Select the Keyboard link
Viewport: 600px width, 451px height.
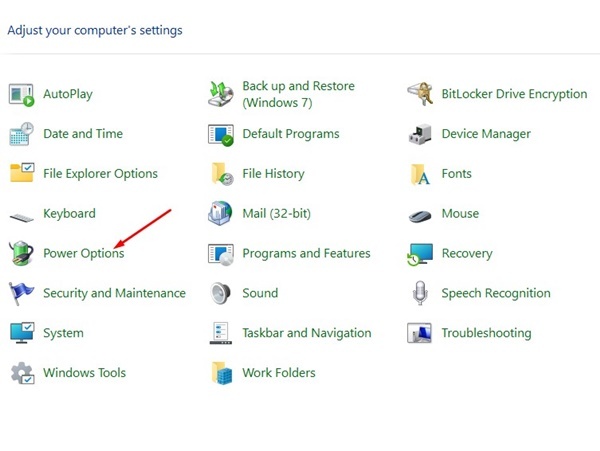[x=69, y=213]
